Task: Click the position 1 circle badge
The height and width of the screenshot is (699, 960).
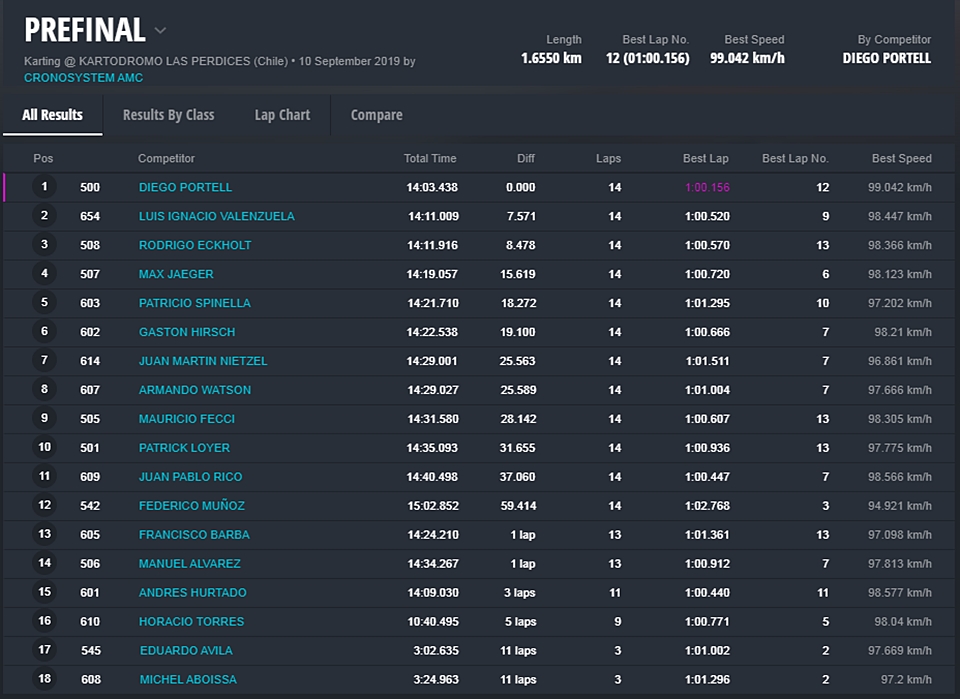Action: pyautogui.click(x=44, y=187)
